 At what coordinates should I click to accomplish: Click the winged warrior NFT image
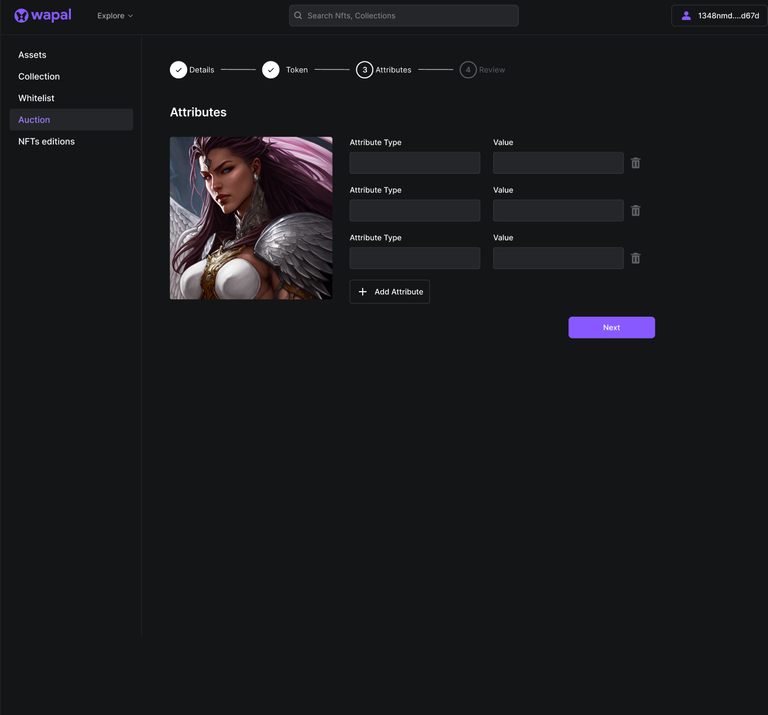(x=251, y=218)
